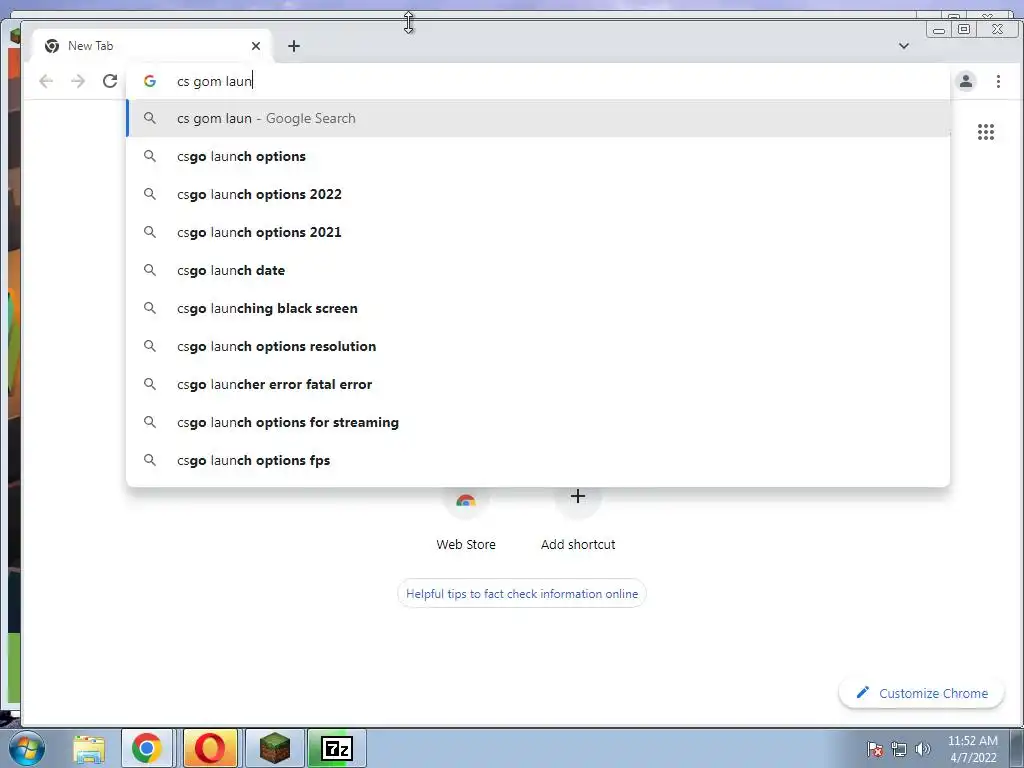Image resolution: width=1024 pixels, height=768 pixels.
Task: Pick 'csgo launch options fps' suggestion
Action: pyautogui.click(x=538, y=460)
